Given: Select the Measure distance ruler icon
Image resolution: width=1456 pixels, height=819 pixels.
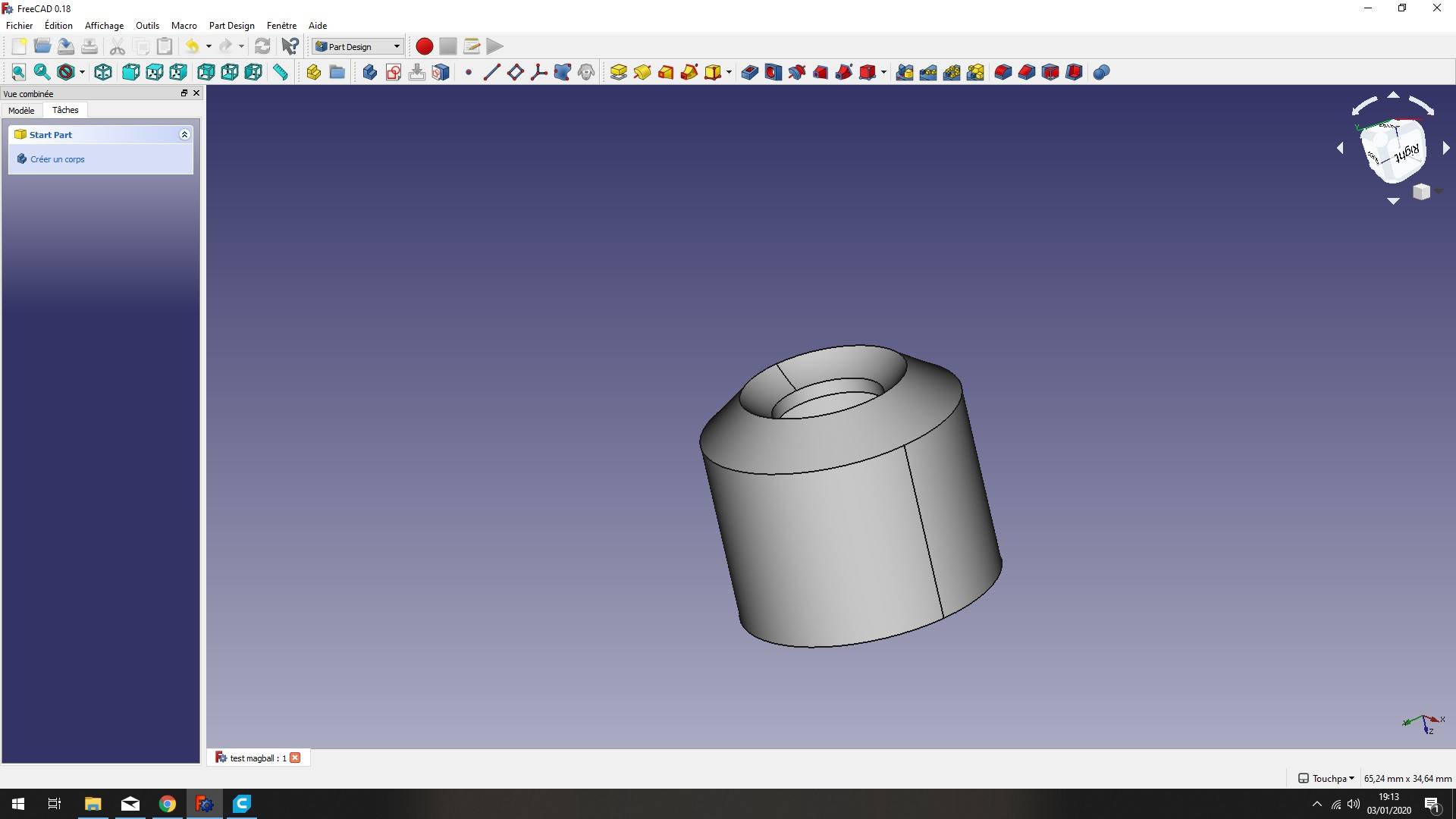Looking at the screenshot, I should (x=281, y=72).
